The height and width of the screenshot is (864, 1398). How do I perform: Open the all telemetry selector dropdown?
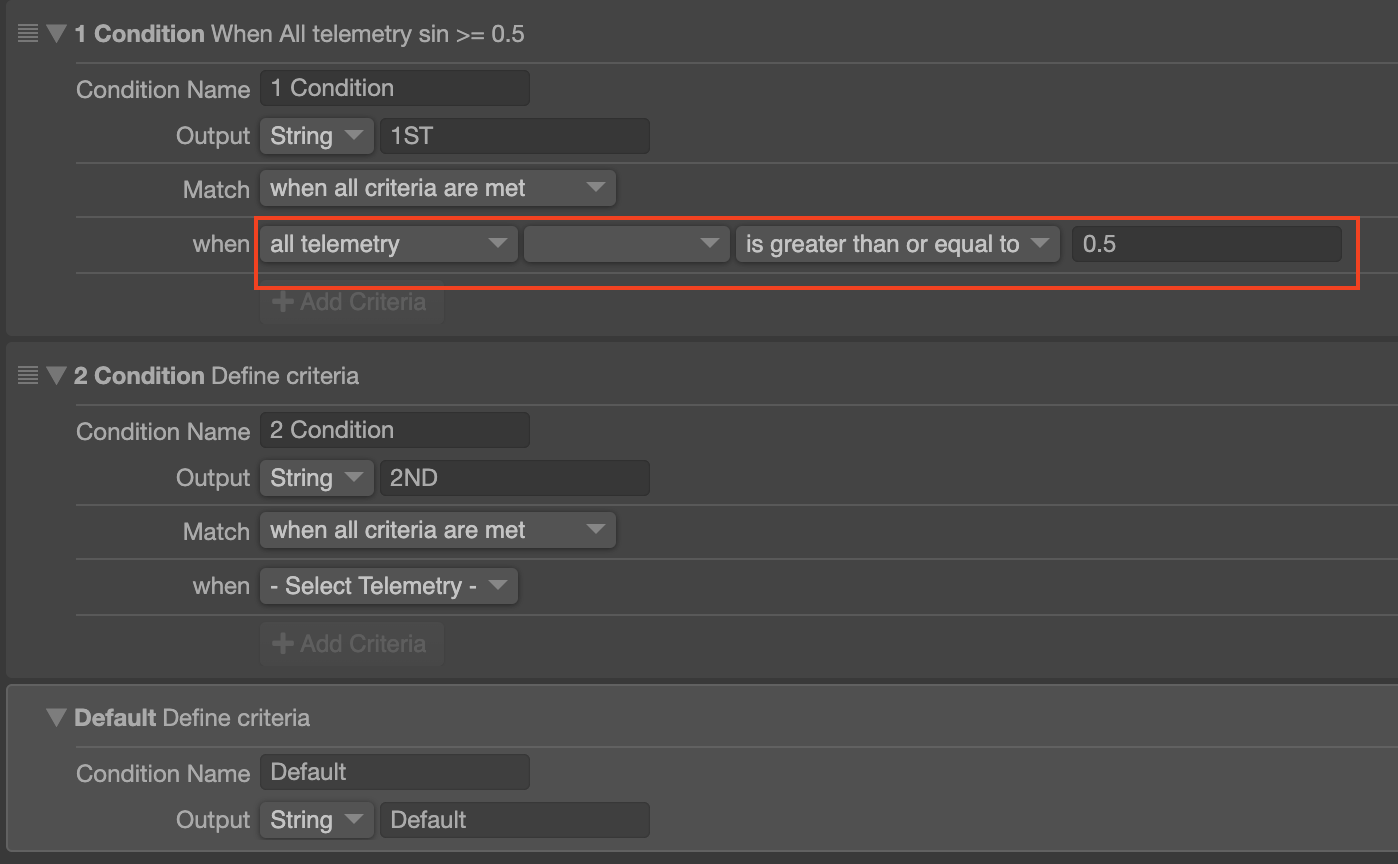(388, 244)
